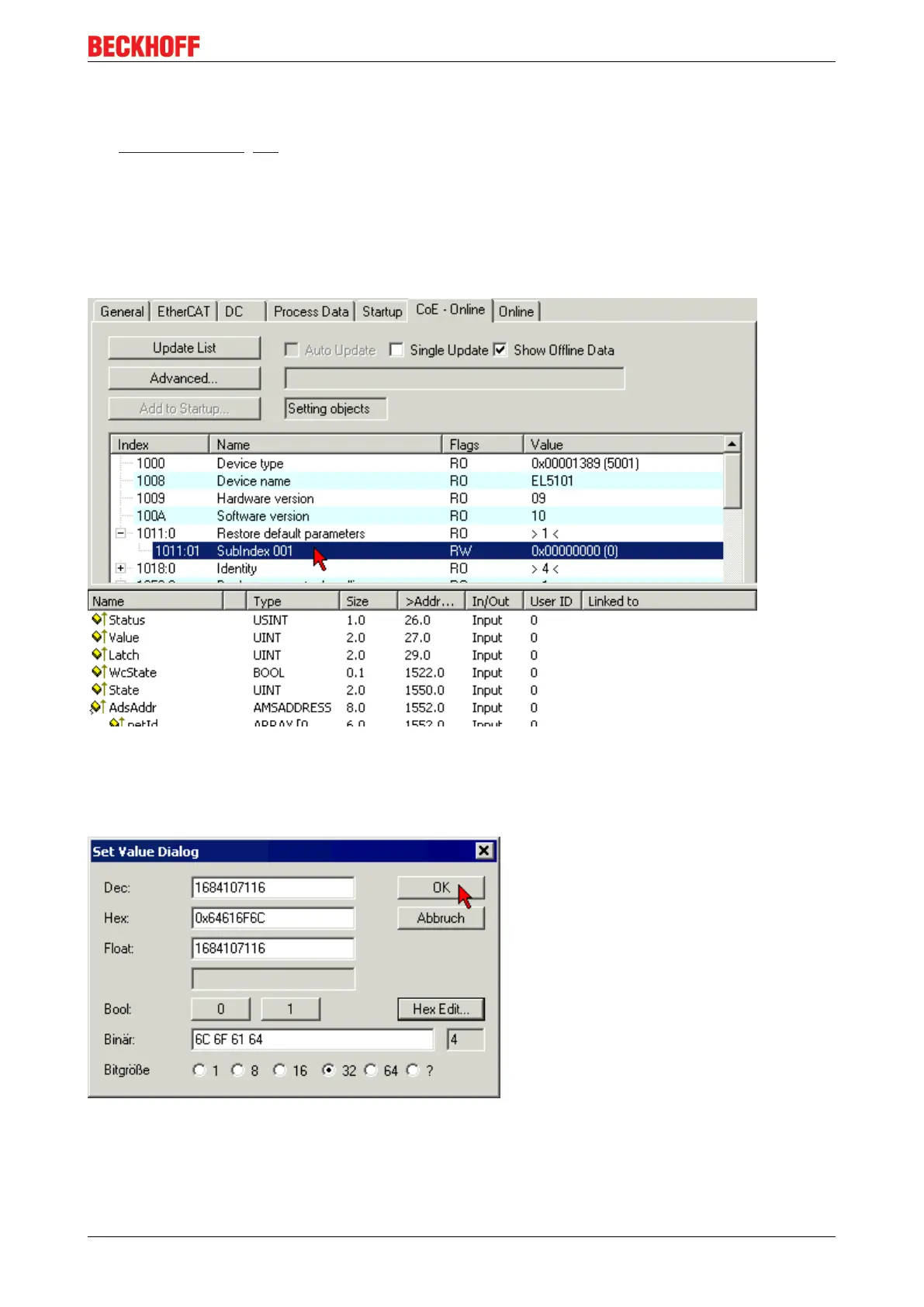Collapse the 1011:0 Restore default parameters node
The image size is (924, 1307).
click(121, 533)
